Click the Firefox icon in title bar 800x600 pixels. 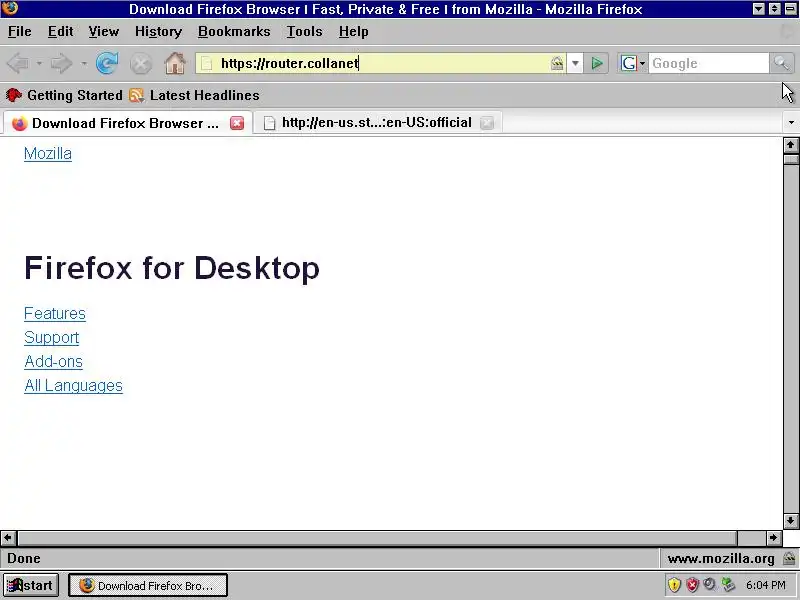[10, 8]
